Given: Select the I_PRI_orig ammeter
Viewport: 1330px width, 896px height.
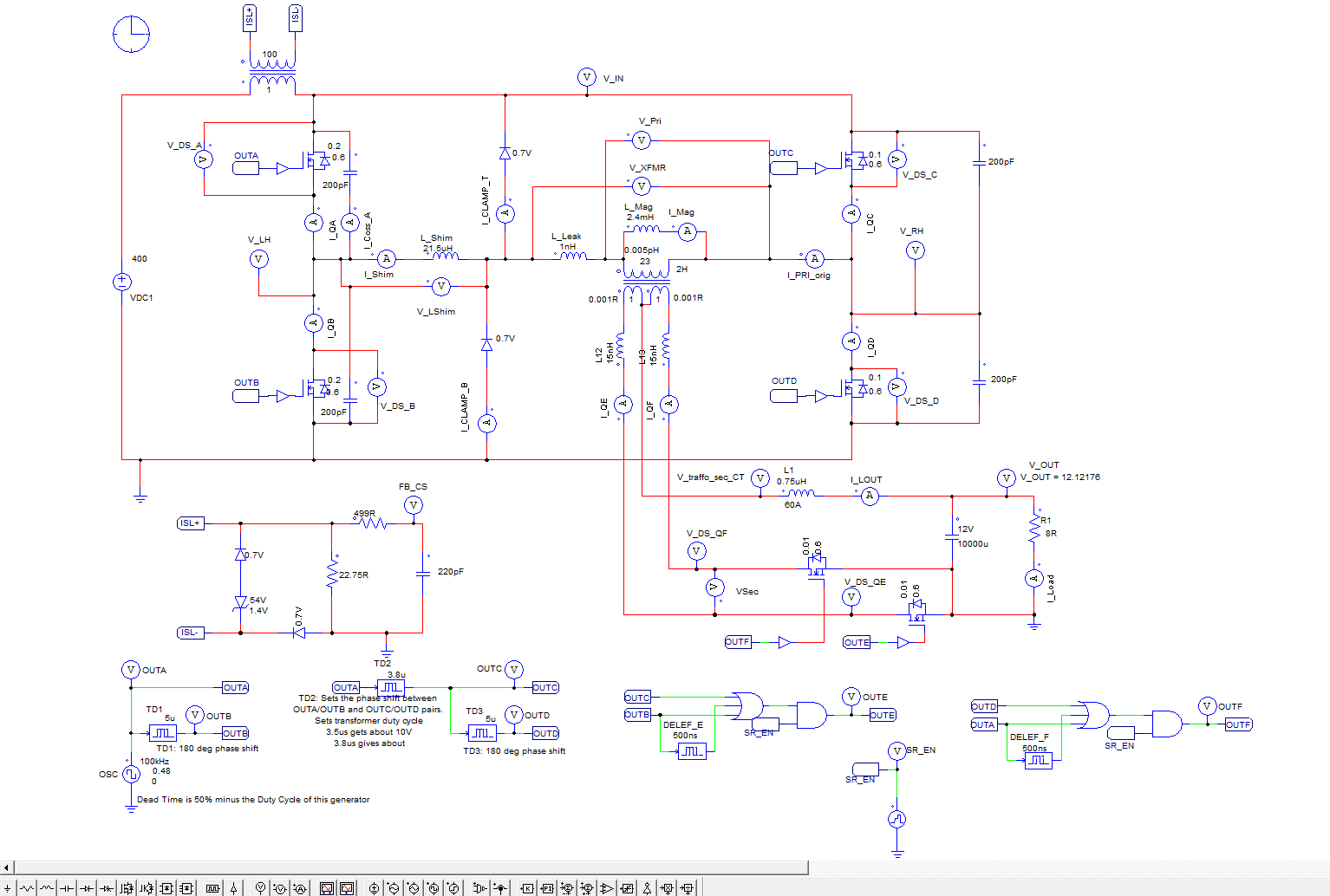Looking at the screenshot, I should [x=814, y=258].
